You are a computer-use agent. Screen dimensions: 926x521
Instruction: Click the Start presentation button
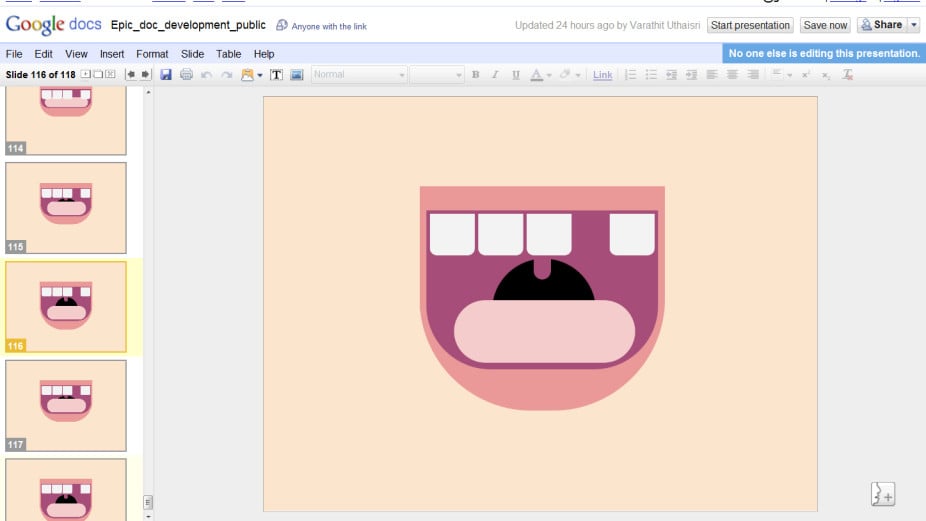pyautogui.click(x=750, y=25)
